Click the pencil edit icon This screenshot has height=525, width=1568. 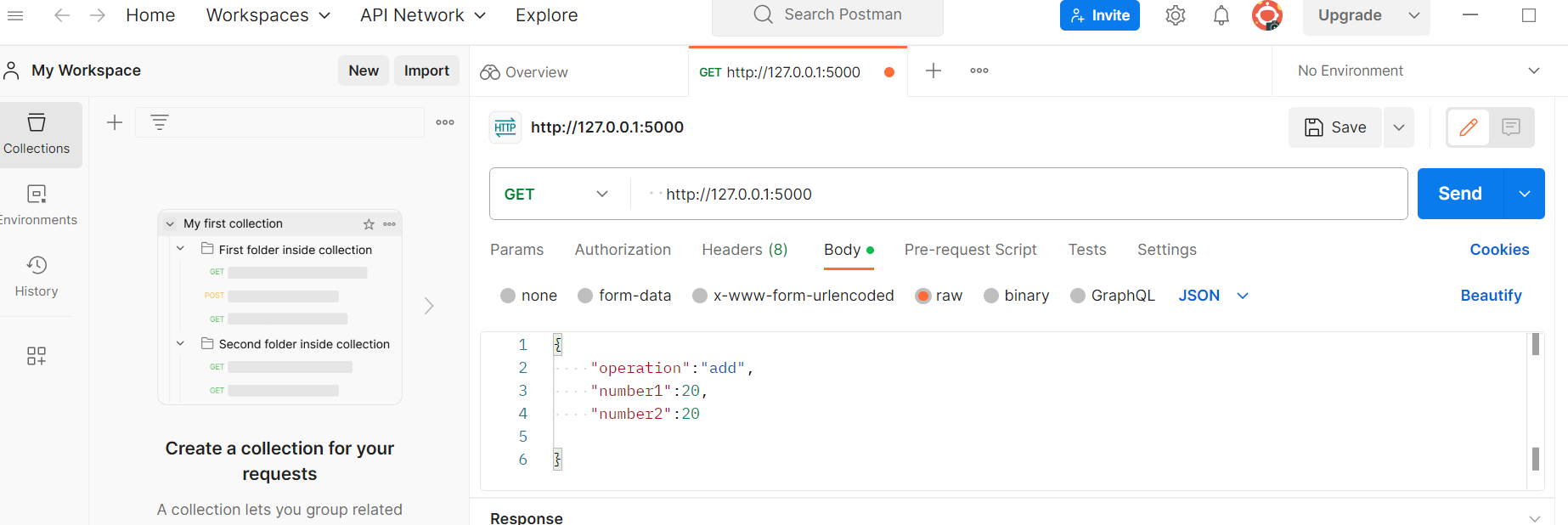(x=1468, y=127)
